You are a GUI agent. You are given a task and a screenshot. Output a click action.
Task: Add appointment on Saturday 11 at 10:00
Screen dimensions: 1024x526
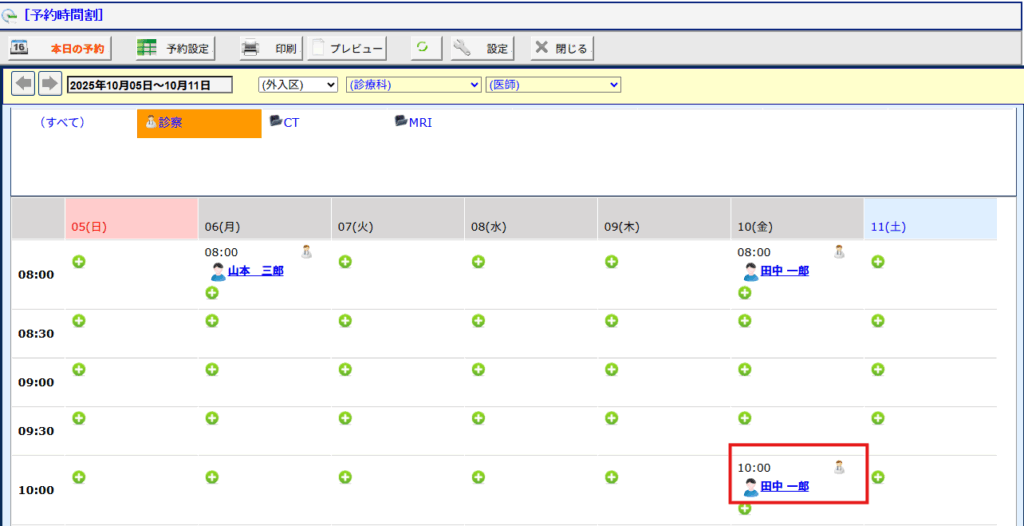(878, 477)
